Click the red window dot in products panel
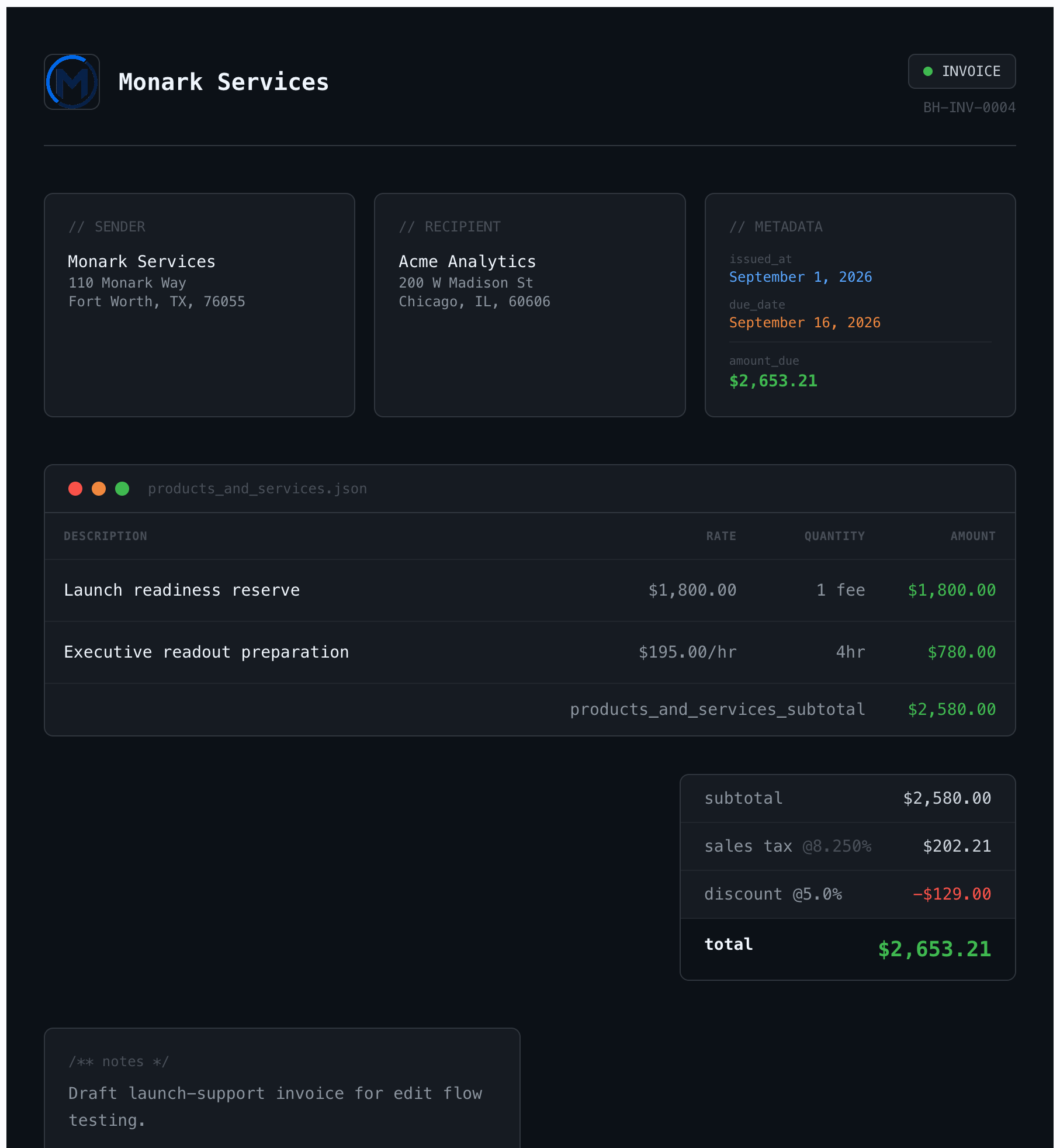This screenshot has height=1148, width=1060. pyautogui.click(x=75, y=489)
